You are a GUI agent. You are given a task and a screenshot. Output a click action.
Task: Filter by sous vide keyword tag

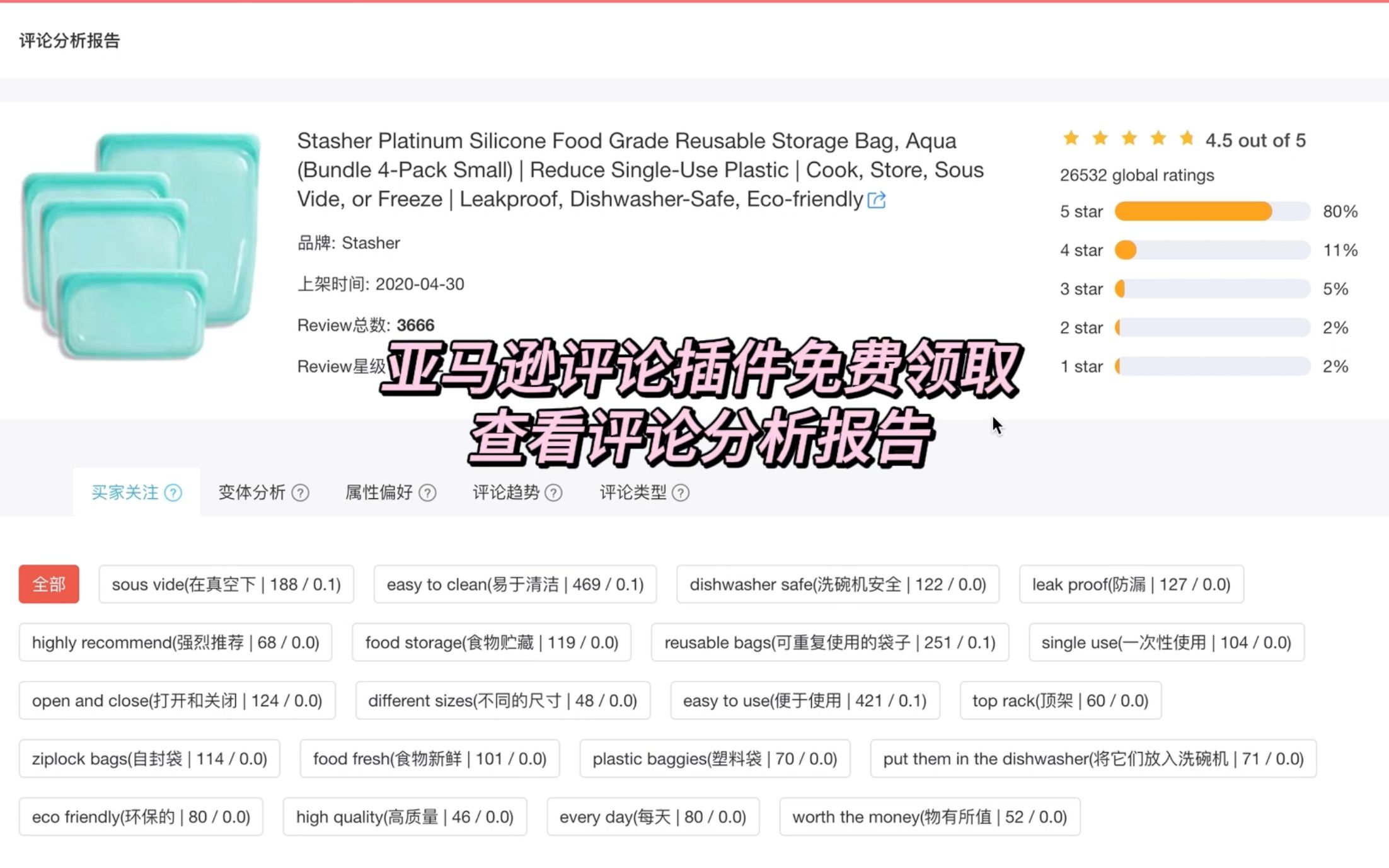pos(226,584)
